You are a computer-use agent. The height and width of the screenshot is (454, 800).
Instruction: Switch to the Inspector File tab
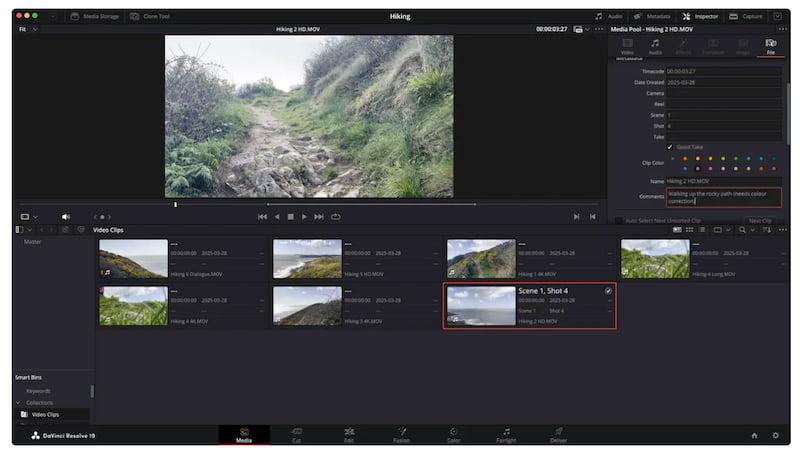770,46
